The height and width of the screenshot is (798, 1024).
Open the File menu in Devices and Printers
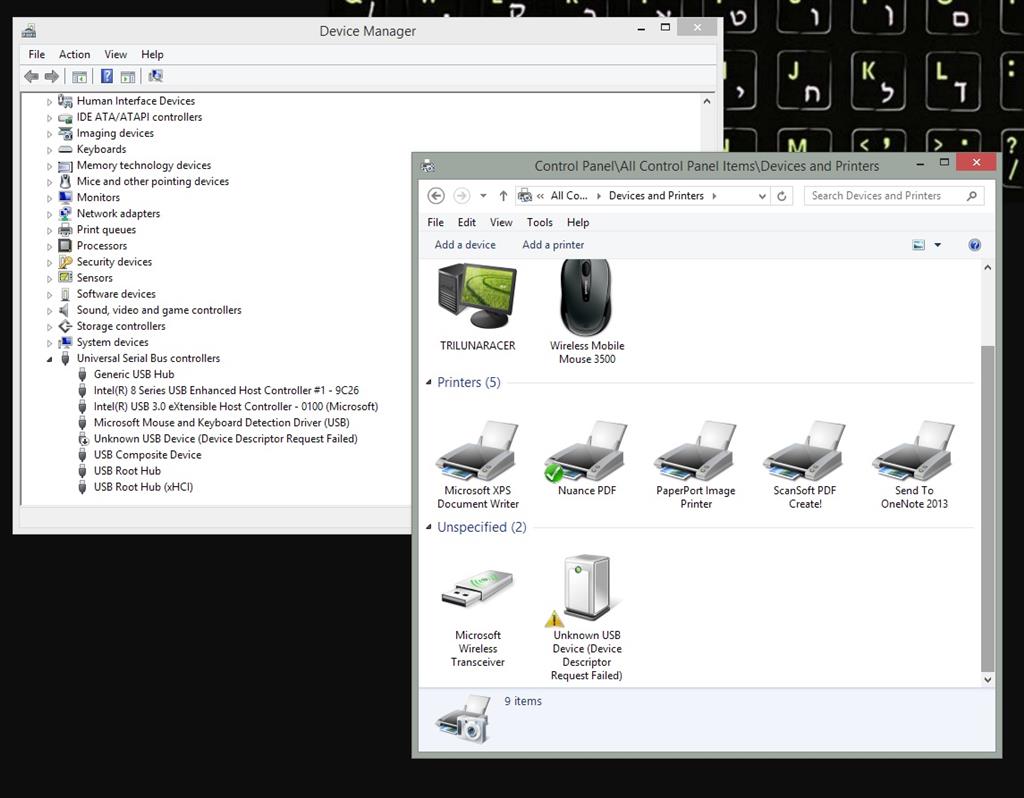pyautogui.click(x=436, y=223)
